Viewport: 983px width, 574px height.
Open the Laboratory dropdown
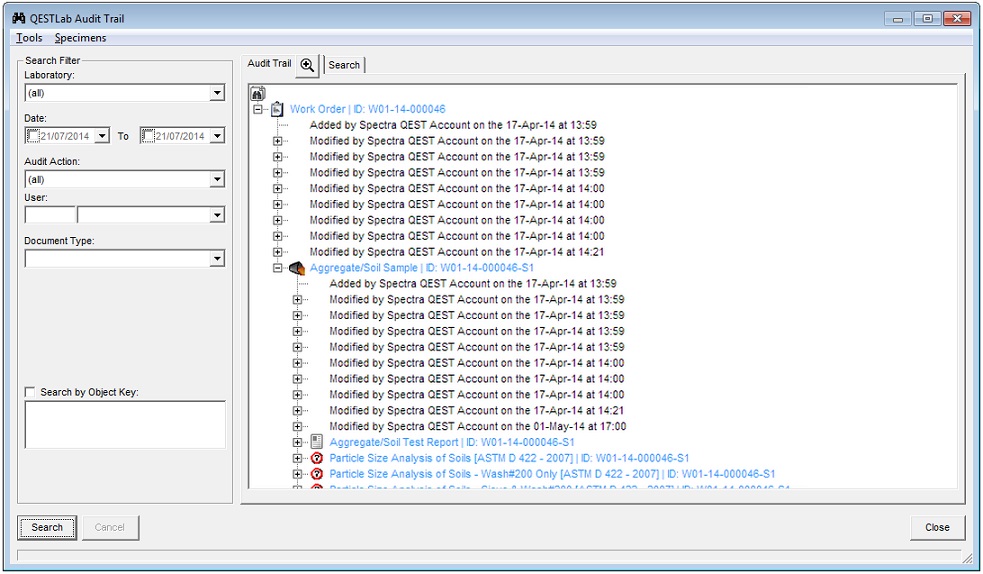point(217,93)
